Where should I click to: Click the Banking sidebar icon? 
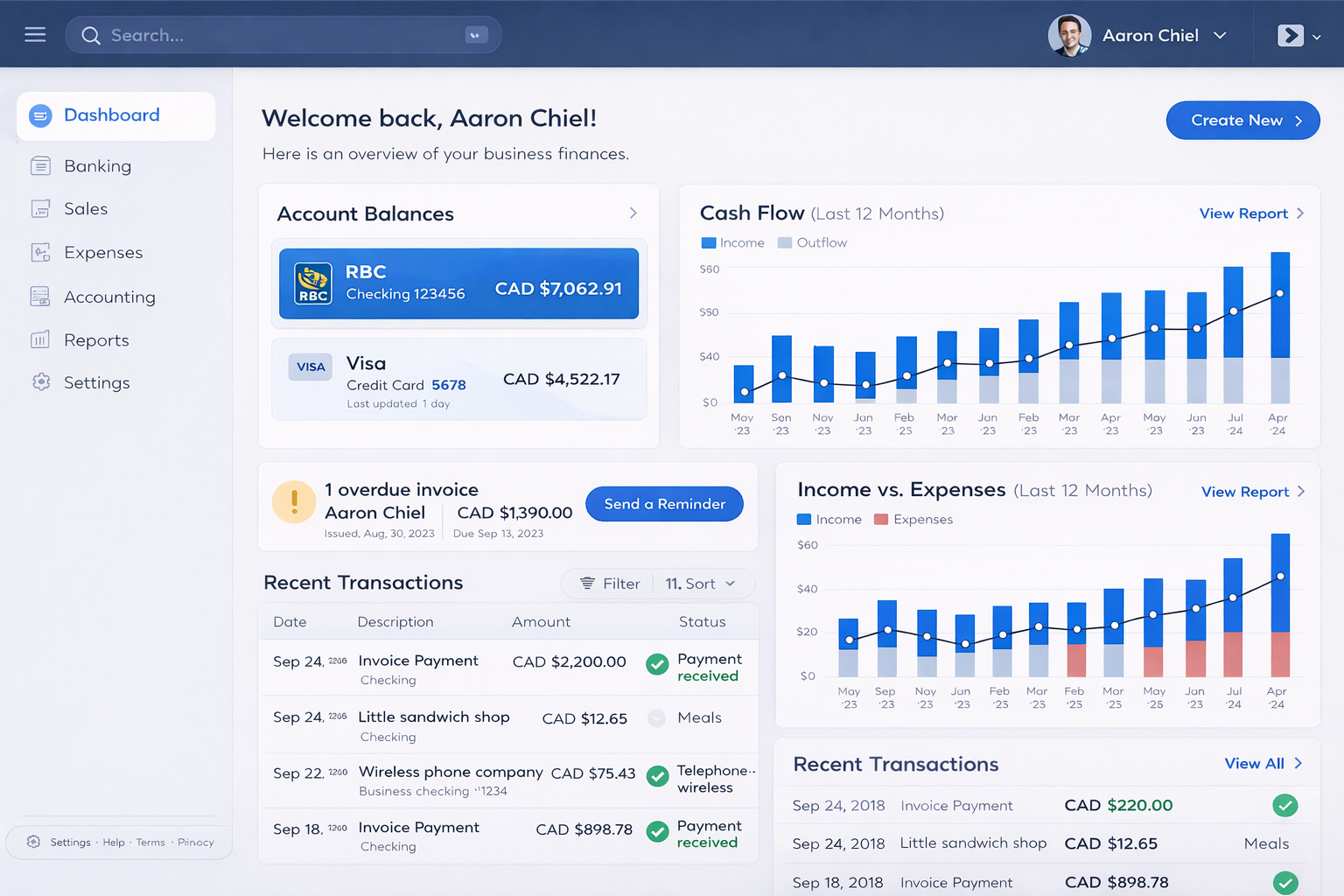click(40, 165)
